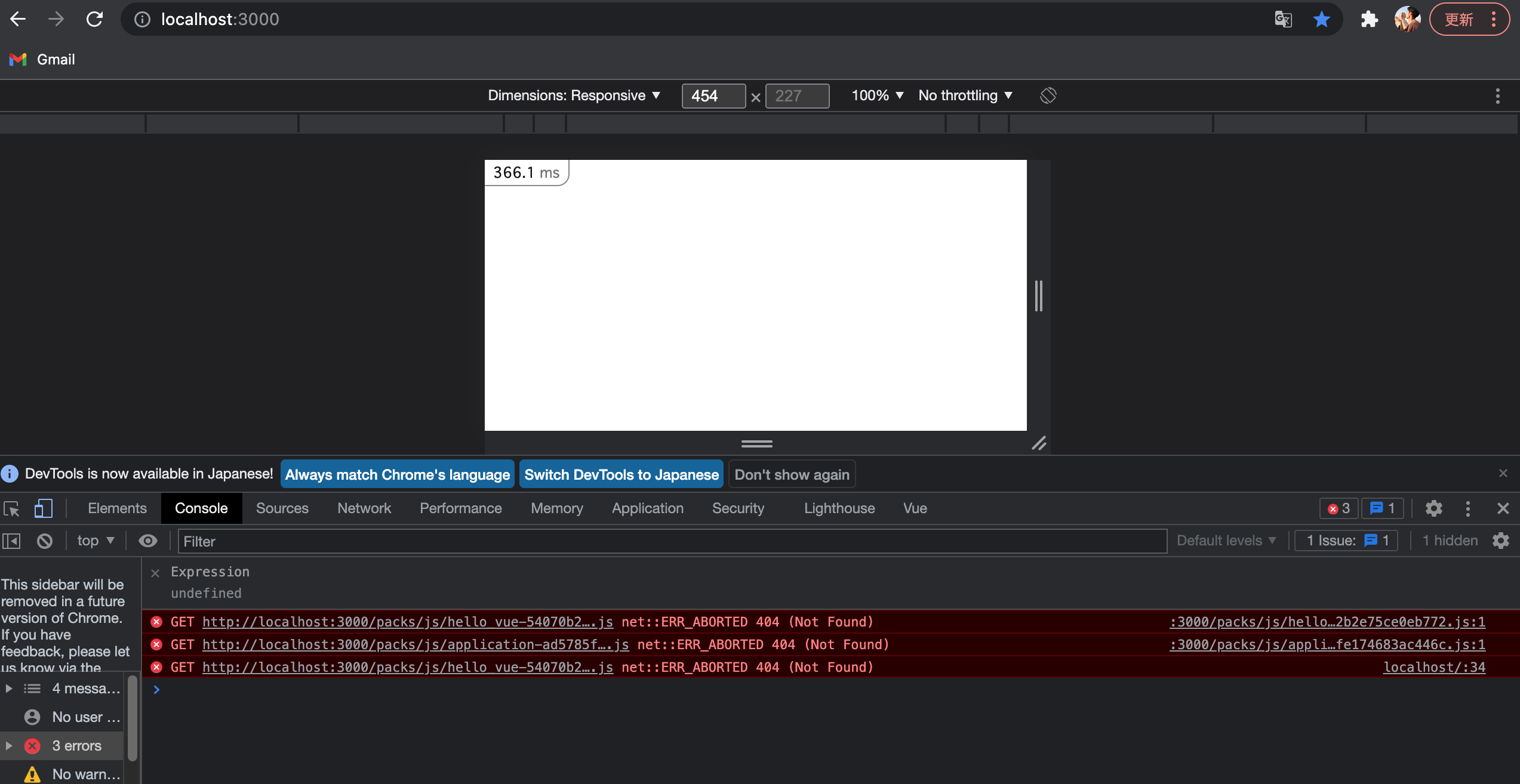Grab the bottom-edge viewport resize handle
The width and height of the screenshot is (1520, 784).
pyautogui.click(x=756, y=443)
